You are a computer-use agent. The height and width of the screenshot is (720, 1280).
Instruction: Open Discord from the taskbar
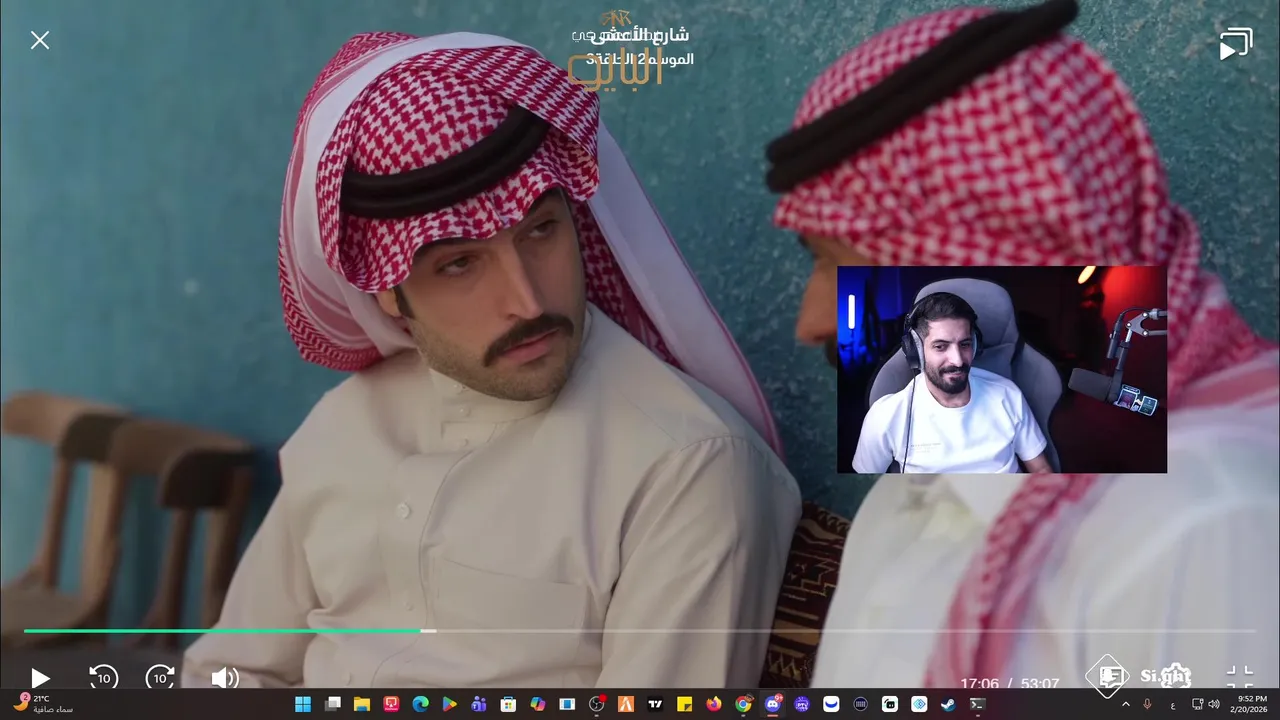coord(773,704)
